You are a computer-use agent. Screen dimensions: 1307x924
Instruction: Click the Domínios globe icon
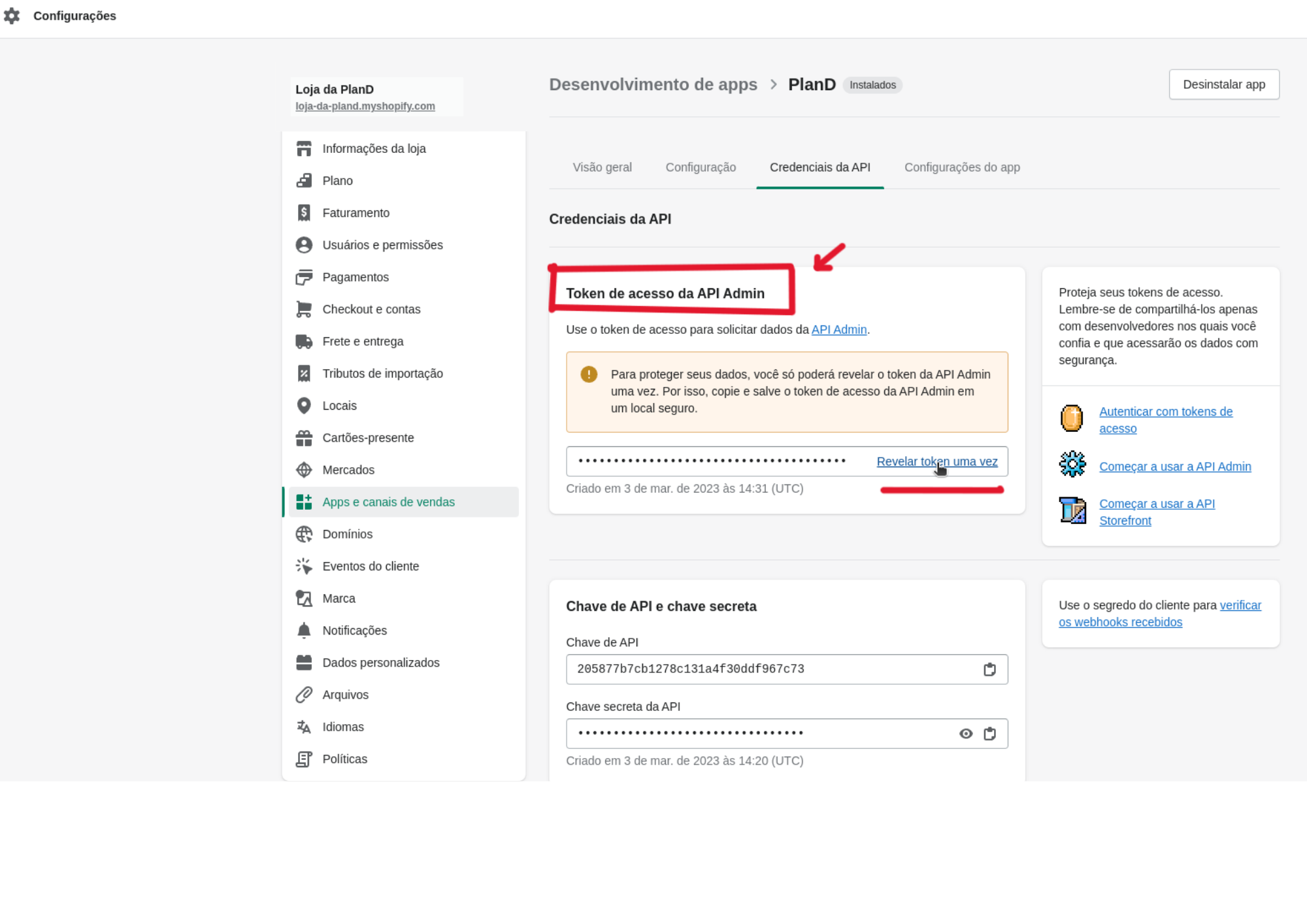(x=304, y=534)
